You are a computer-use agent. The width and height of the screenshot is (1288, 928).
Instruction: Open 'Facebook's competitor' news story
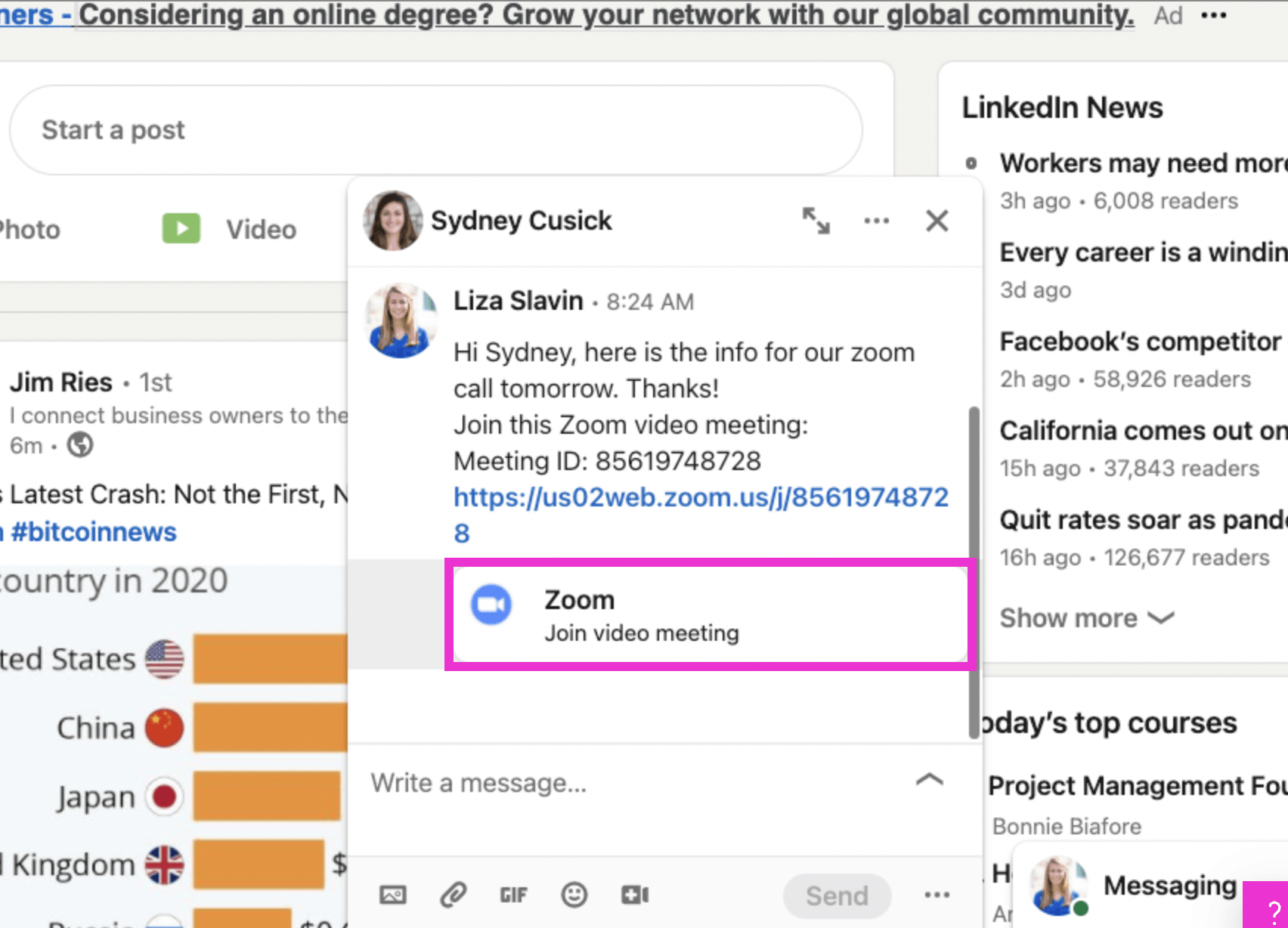pos(1141,342)
